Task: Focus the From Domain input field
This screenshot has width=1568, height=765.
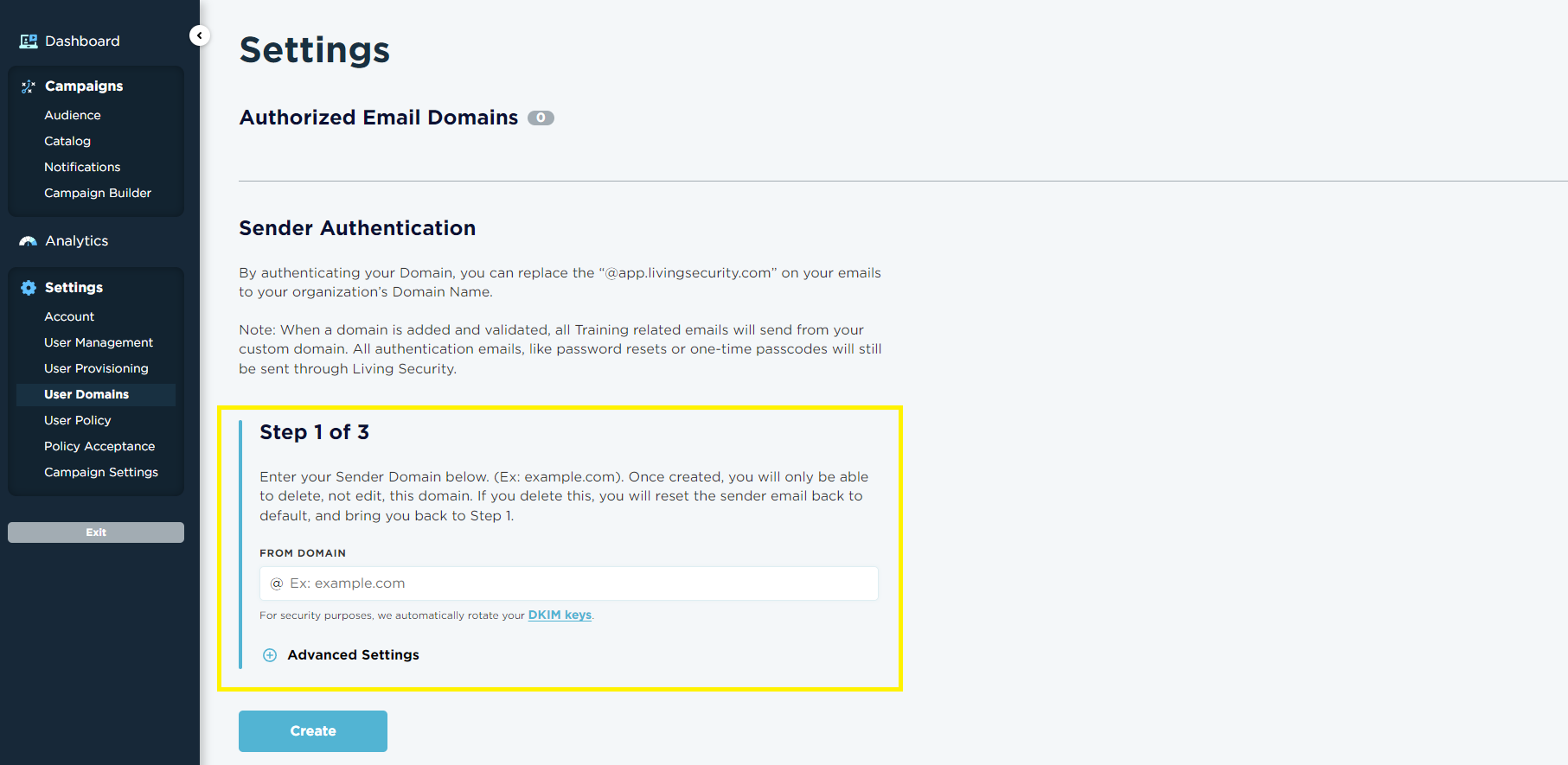Action: pyautogui.click(x=569, y=583)
